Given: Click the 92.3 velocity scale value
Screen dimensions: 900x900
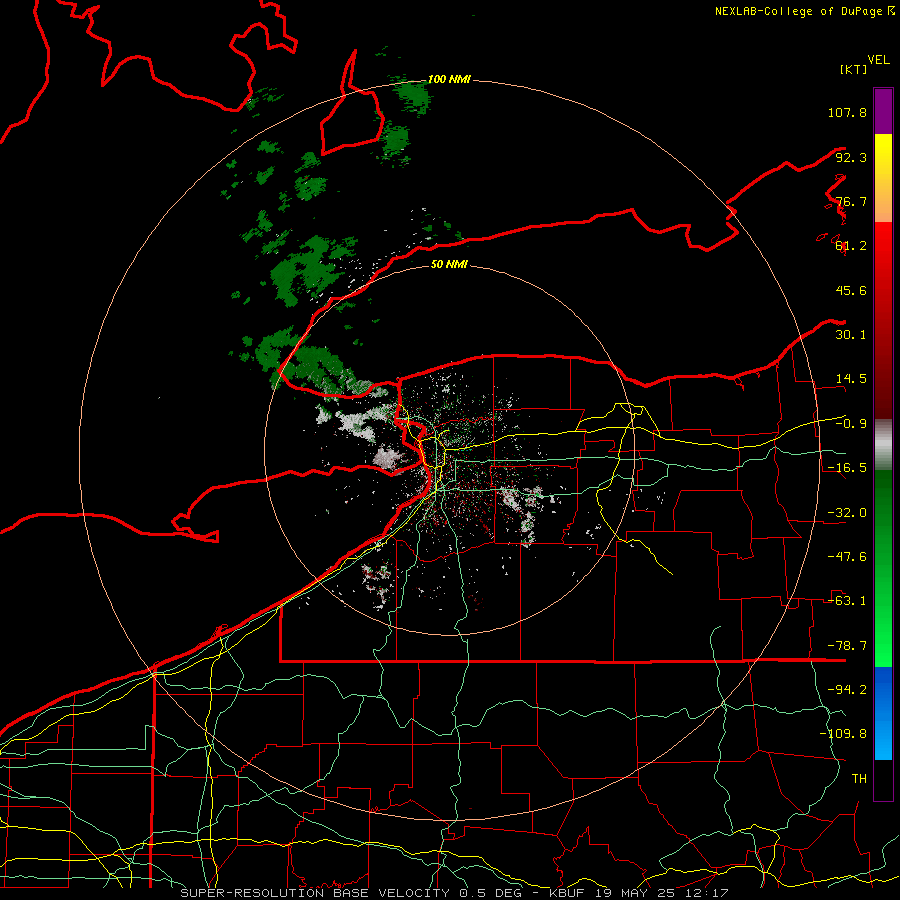Looking at the screenshot, I should [x=851, y=157].
